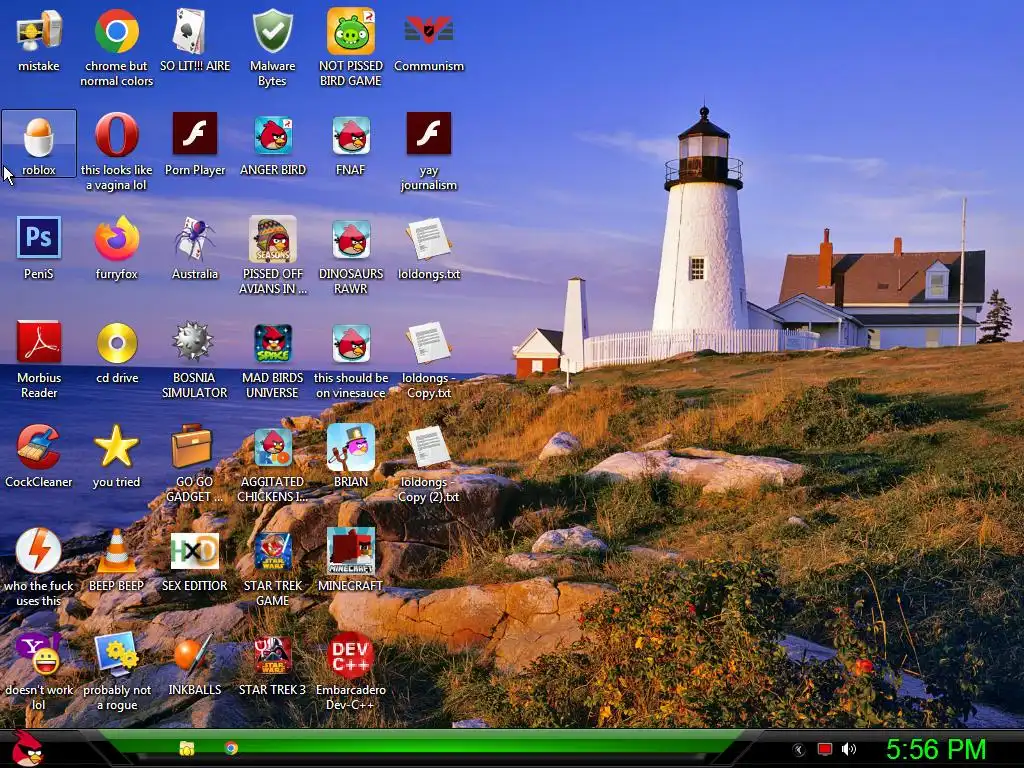This screenshot has height=768, width=1024.
Task: Launch 'AGGITATED CHICKENS I...' Rio icon
Action: point(272,447)
